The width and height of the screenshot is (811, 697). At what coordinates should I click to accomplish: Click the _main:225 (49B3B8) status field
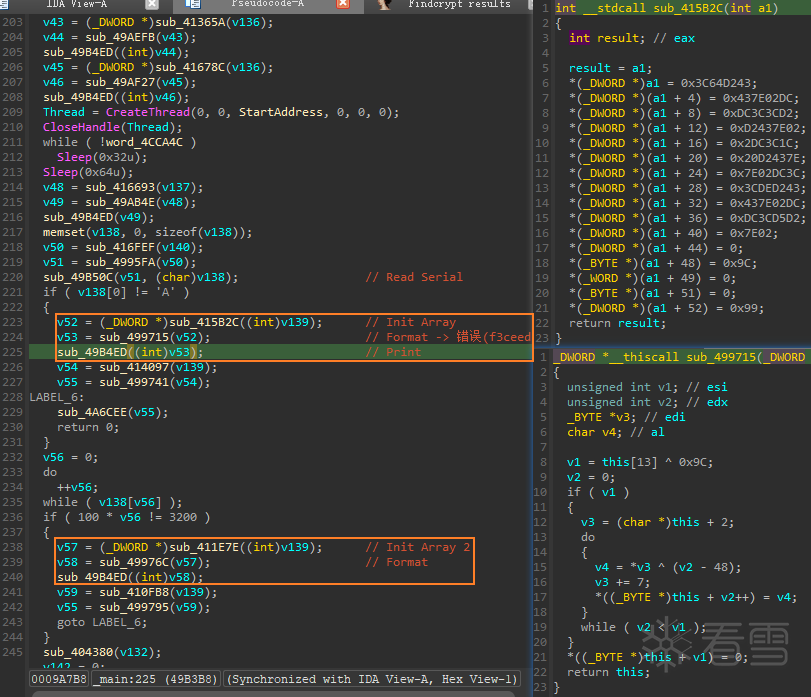pos(157,679)
